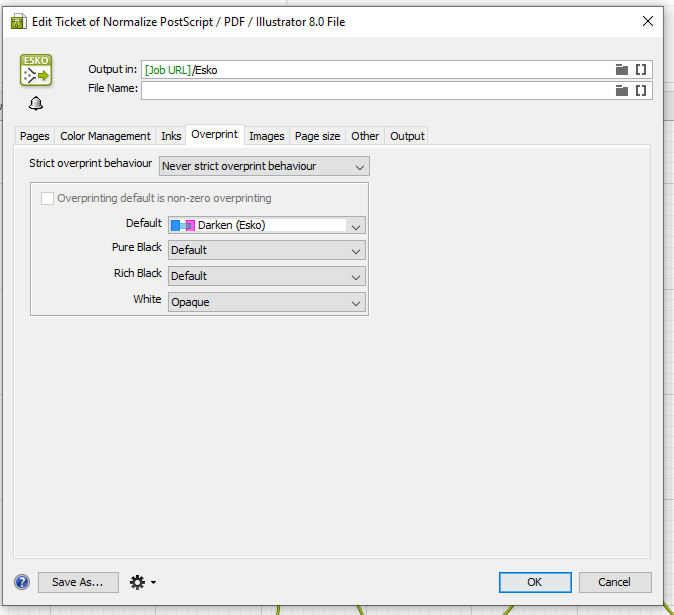The height and width of the screenshot is (615, 674).
Task: Select the Overprint tab
Action: [x=214, y=135]
